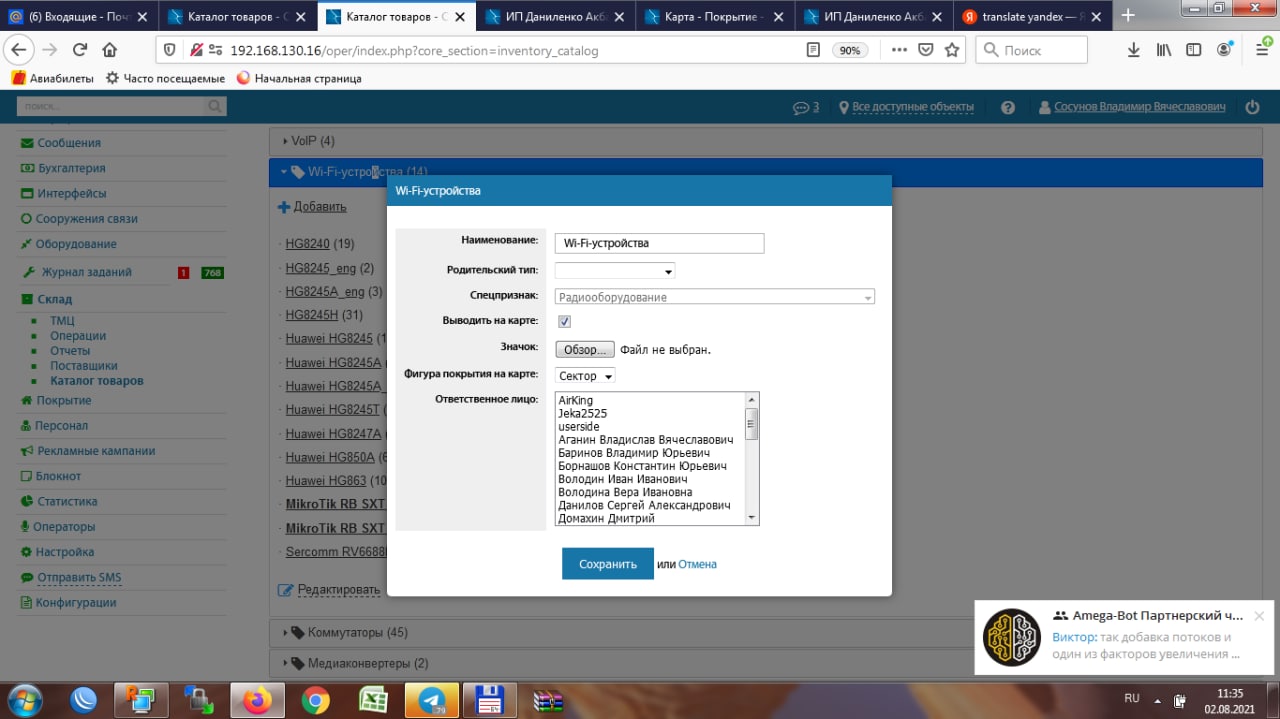Open the new tab plus button
Viewport: 1280px width, 719px height.
click(x=1128, y=16)
